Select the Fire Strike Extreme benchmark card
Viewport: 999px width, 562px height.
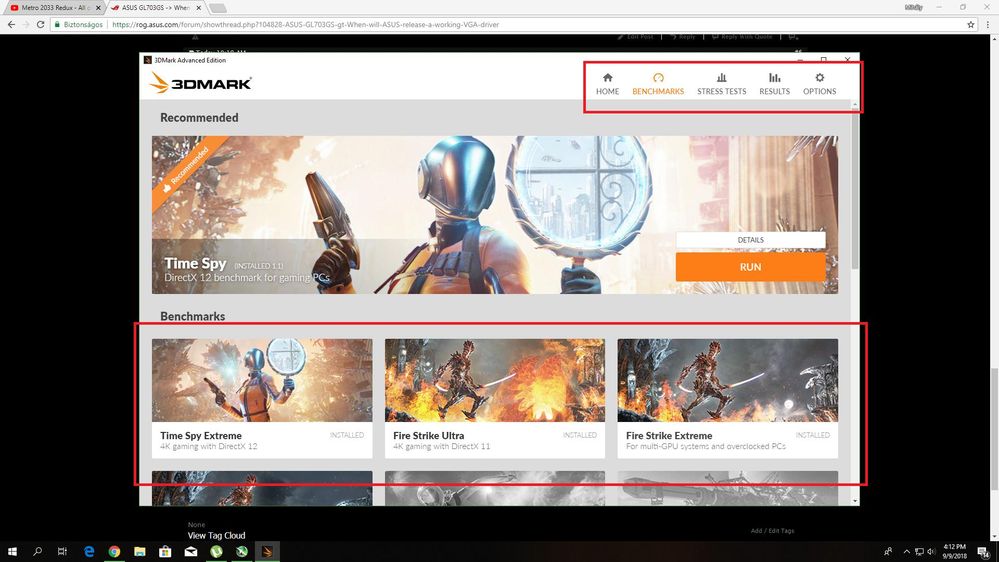tap(728, 398)
